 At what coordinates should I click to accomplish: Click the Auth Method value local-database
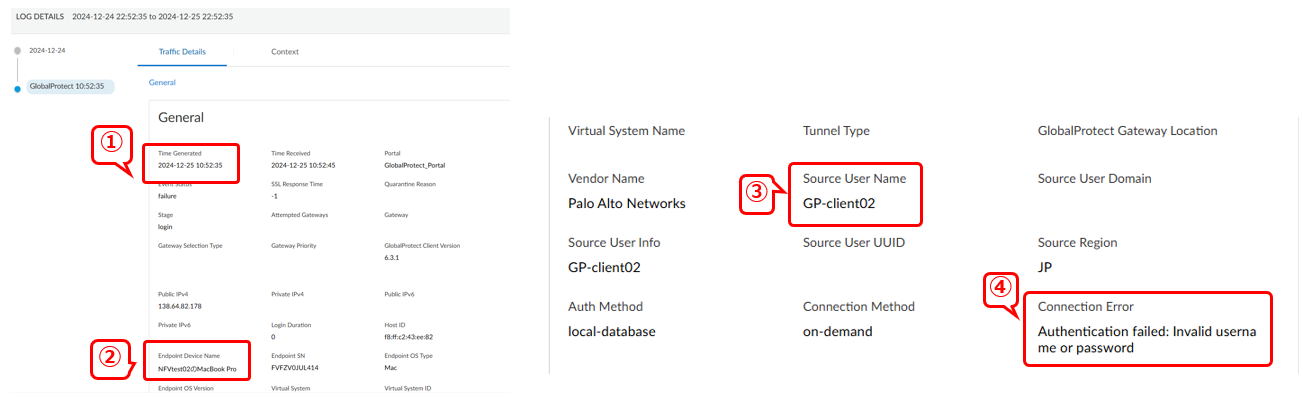[612, 331]
